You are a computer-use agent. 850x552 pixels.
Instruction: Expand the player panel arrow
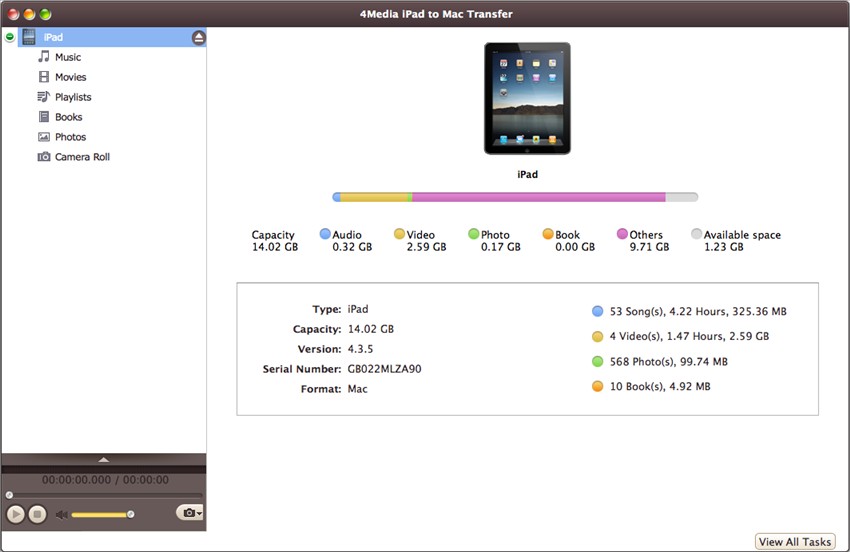click(104, 459)
